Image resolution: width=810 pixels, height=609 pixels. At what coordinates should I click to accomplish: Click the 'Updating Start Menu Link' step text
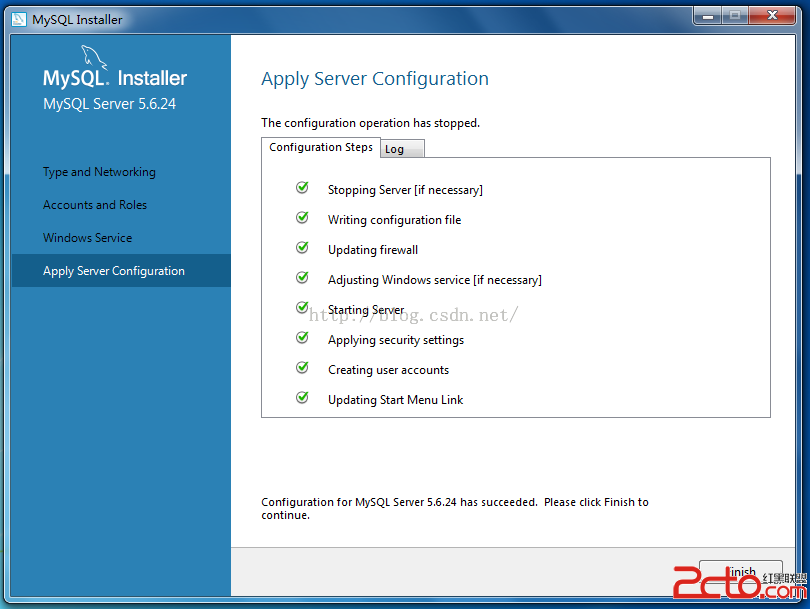coord(396,400)
